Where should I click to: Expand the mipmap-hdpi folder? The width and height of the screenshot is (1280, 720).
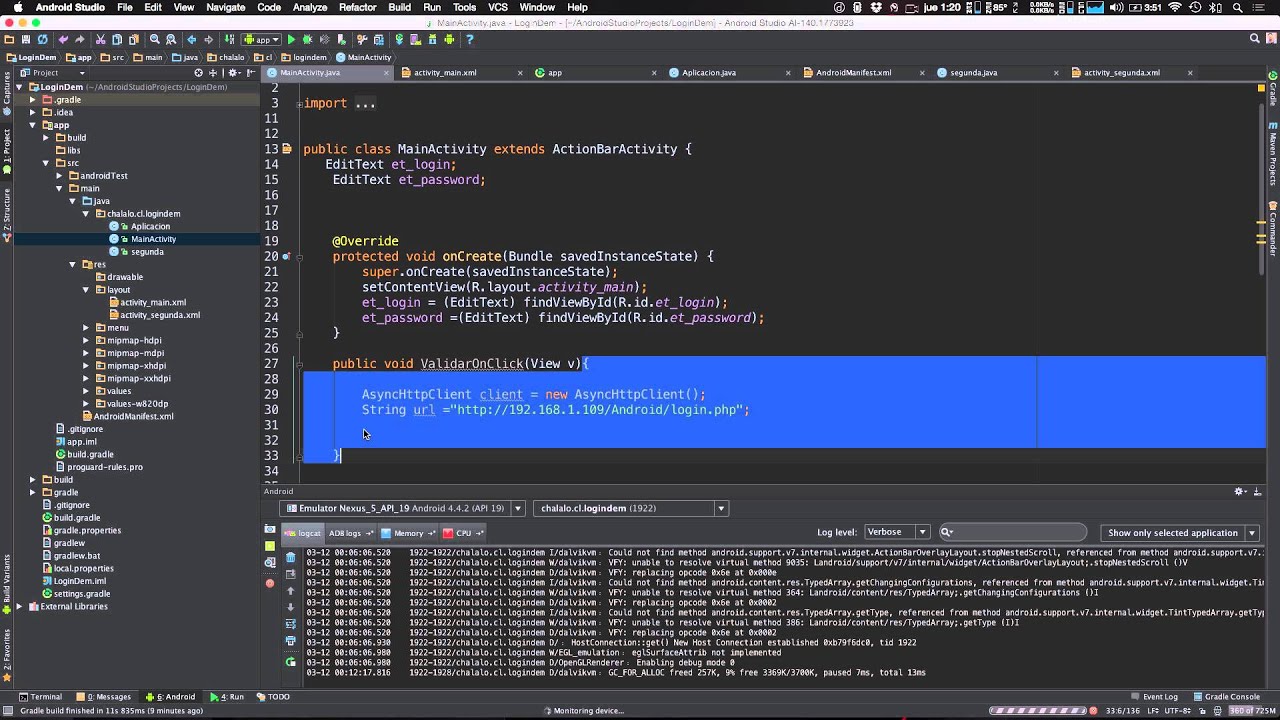[86, 340]
